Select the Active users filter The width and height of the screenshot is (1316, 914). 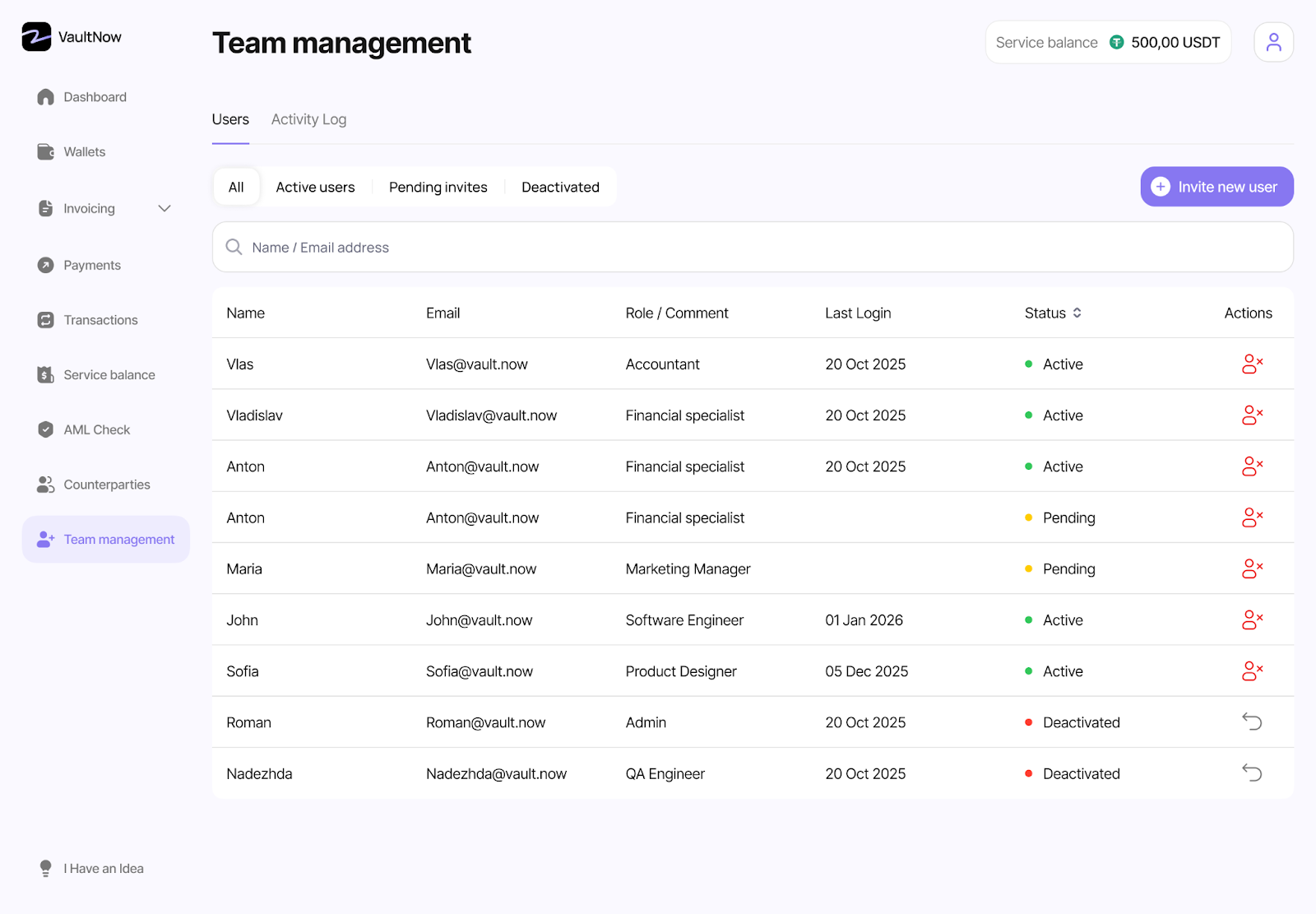[x=315, y=188]
